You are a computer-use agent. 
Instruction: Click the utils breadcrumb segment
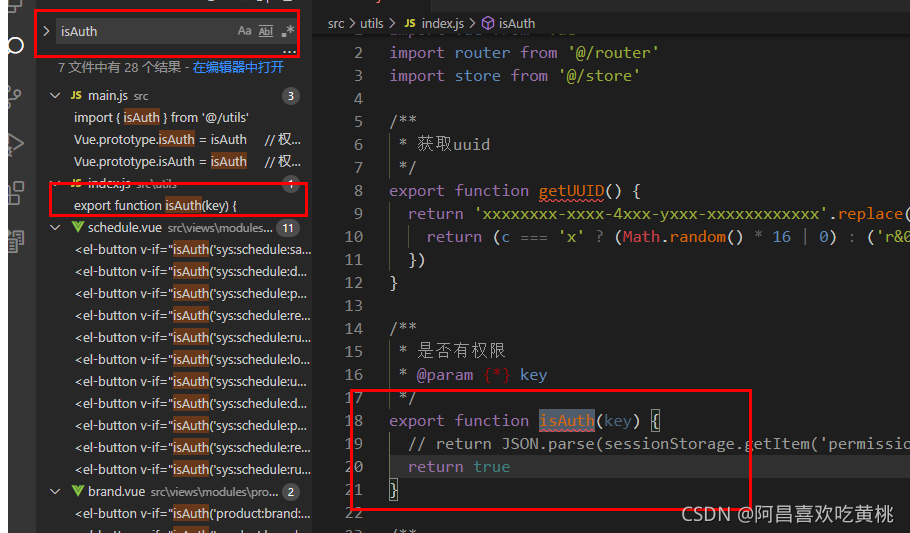click(x=371, y=24)
